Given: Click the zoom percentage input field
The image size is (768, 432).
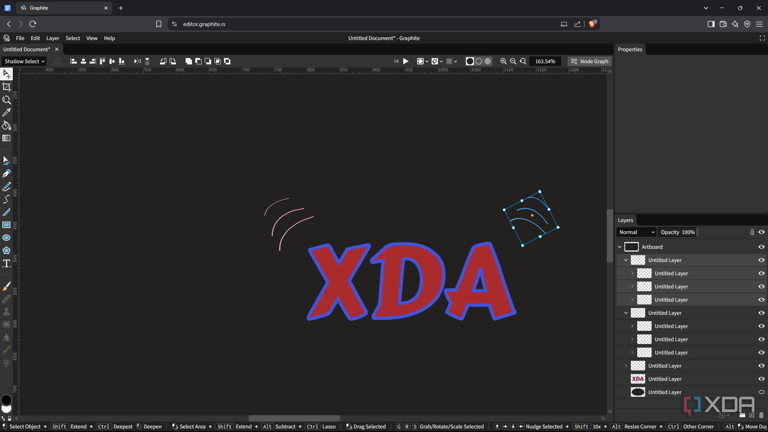Looking at the screenshot, I should coord(545,61).
